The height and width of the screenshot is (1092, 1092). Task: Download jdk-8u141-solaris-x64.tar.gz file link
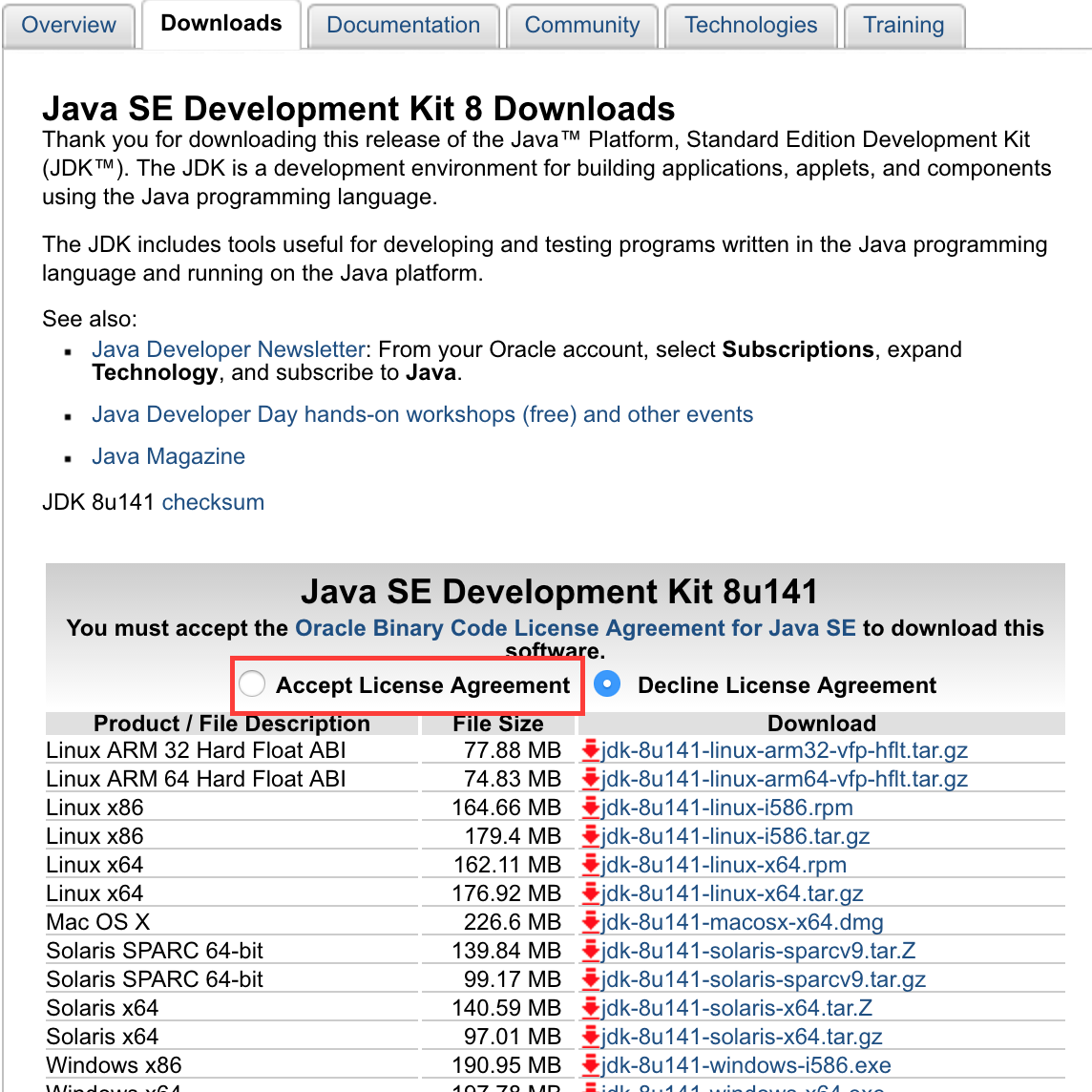click(742, 1037)
